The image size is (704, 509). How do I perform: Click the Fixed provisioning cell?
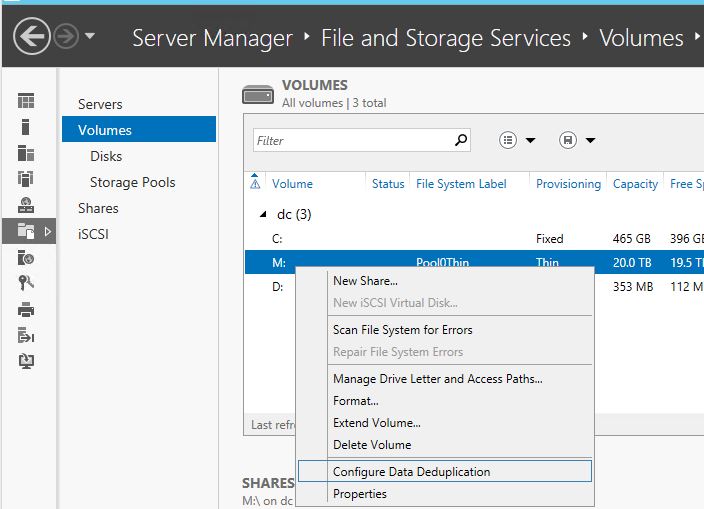[x=550, y=238]
